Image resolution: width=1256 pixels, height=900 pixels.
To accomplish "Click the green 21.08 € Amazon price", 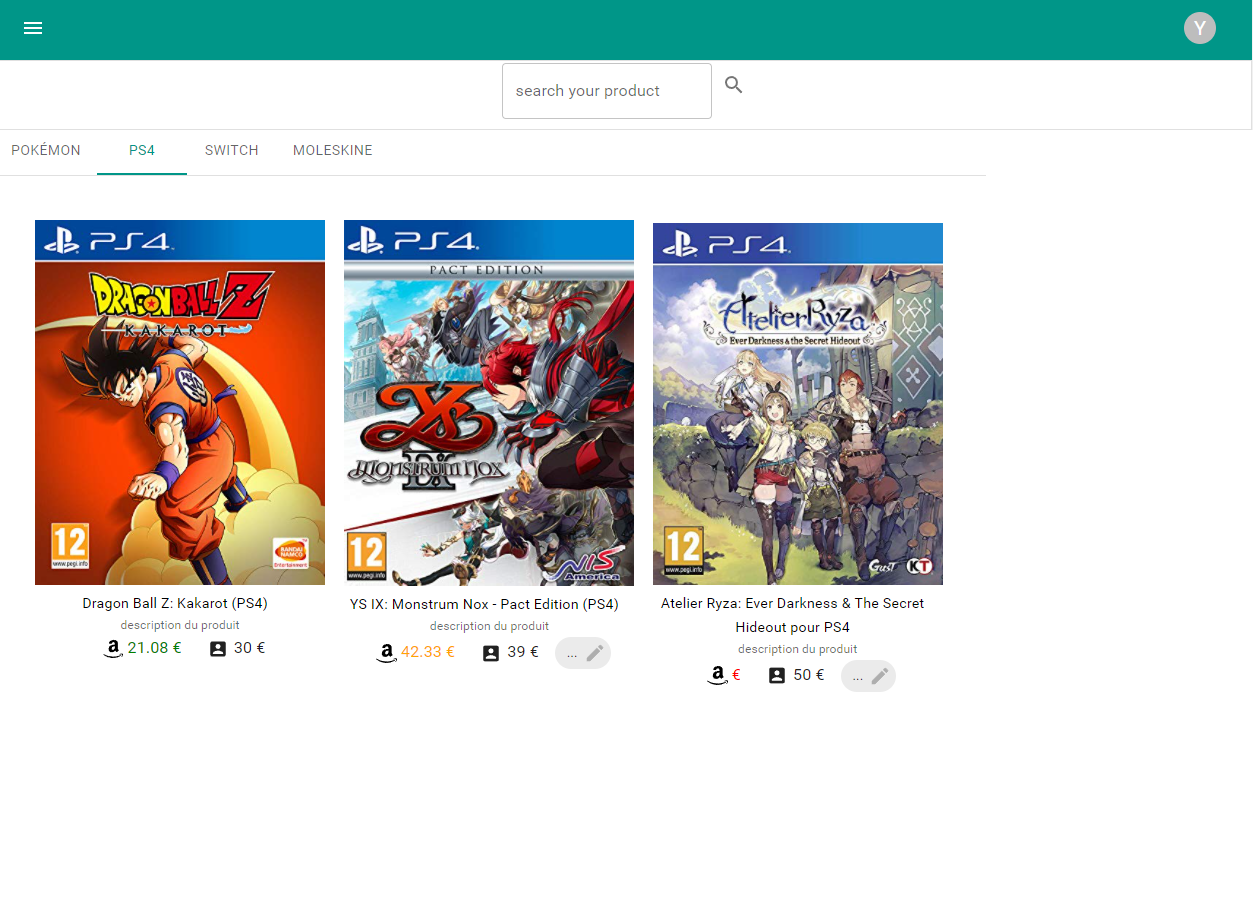I will (x=155, y=648).
